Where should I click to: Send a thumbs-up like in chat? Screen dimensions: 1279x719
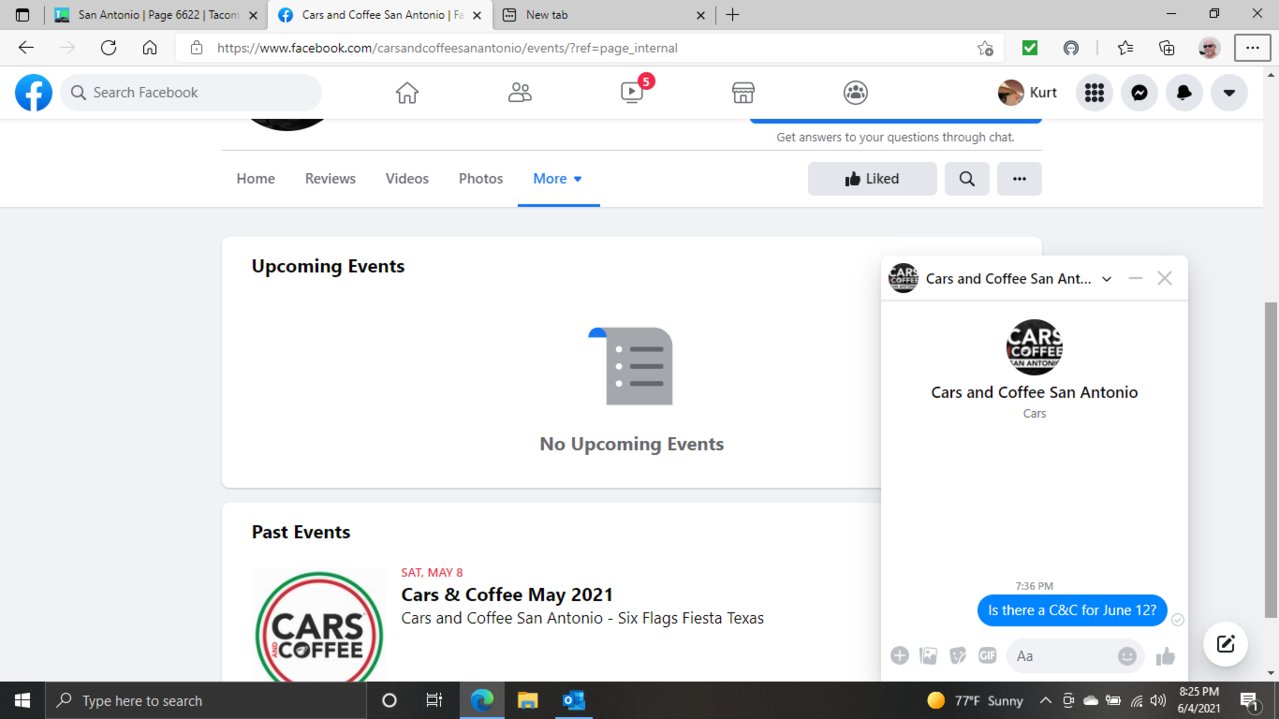[1165, 656]
